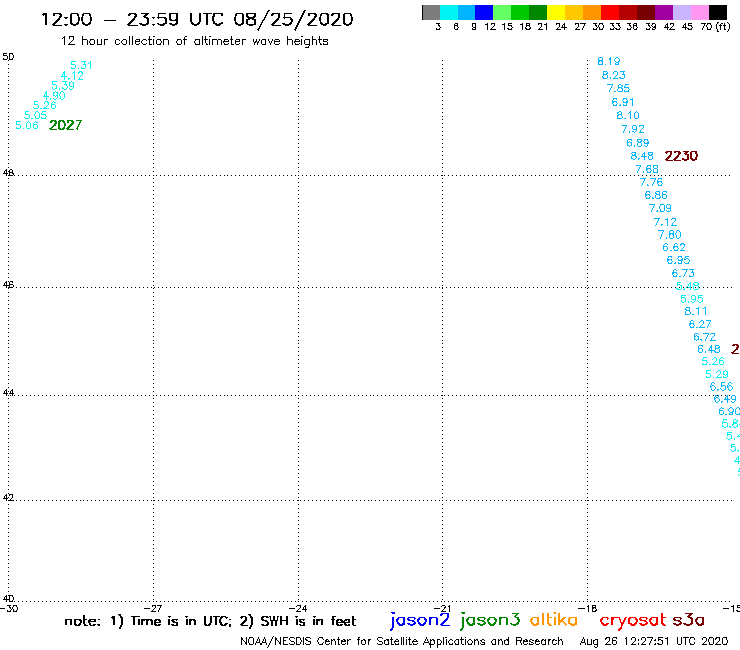Click the Aug 26 12:27:51 UTC timestamp
740x650 pixels.
(654, 642)
